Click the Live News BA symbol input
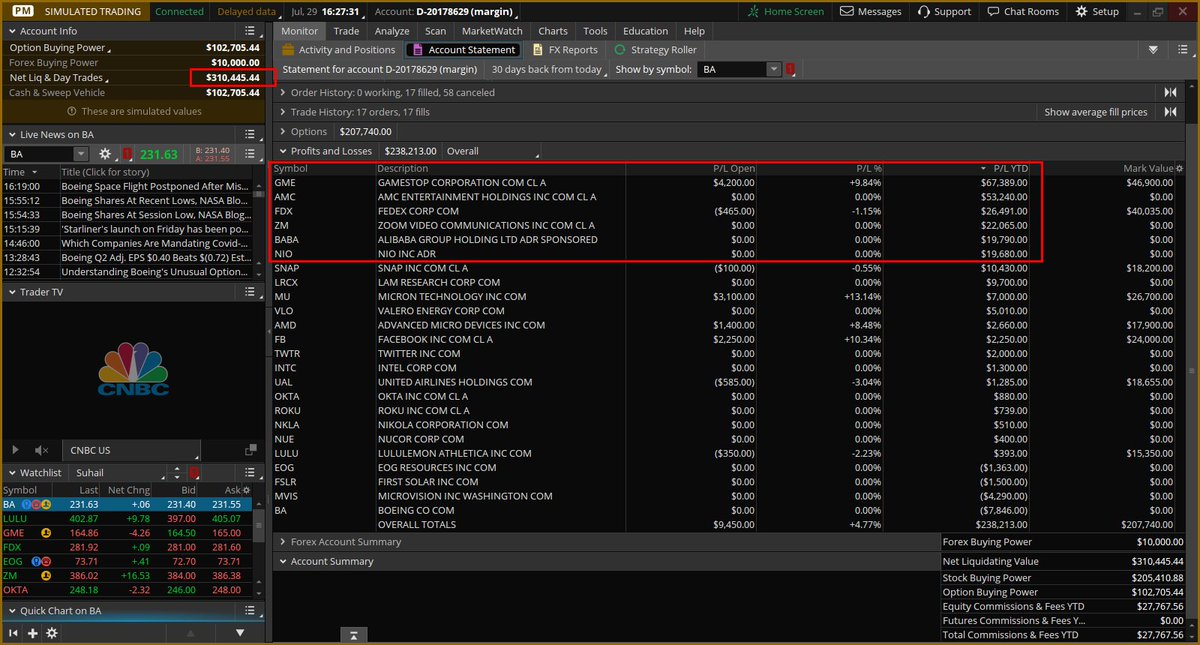 [40, 154]
